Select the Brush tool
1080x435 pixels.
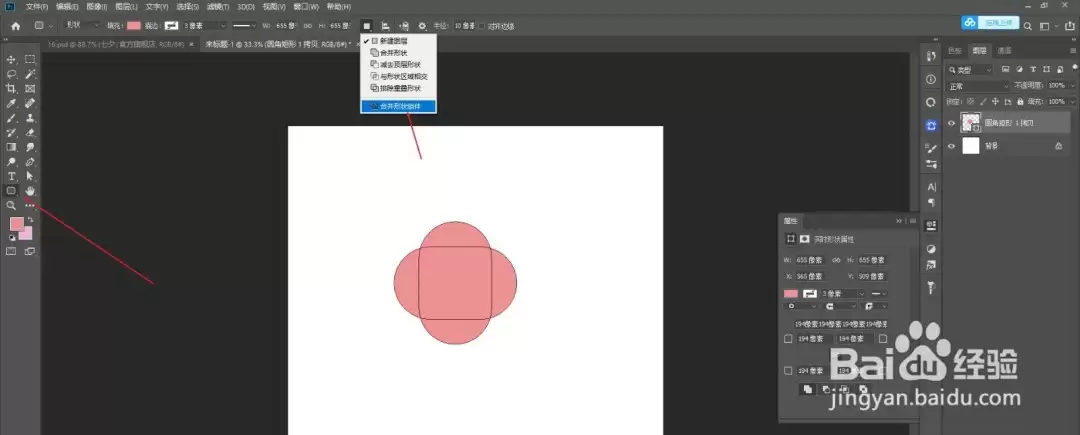[x=11, y=118]
